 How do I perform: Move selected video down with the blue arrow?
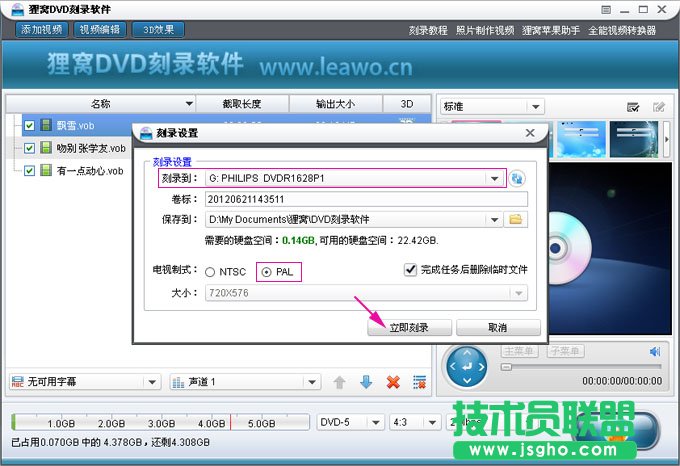coord(366,382)
